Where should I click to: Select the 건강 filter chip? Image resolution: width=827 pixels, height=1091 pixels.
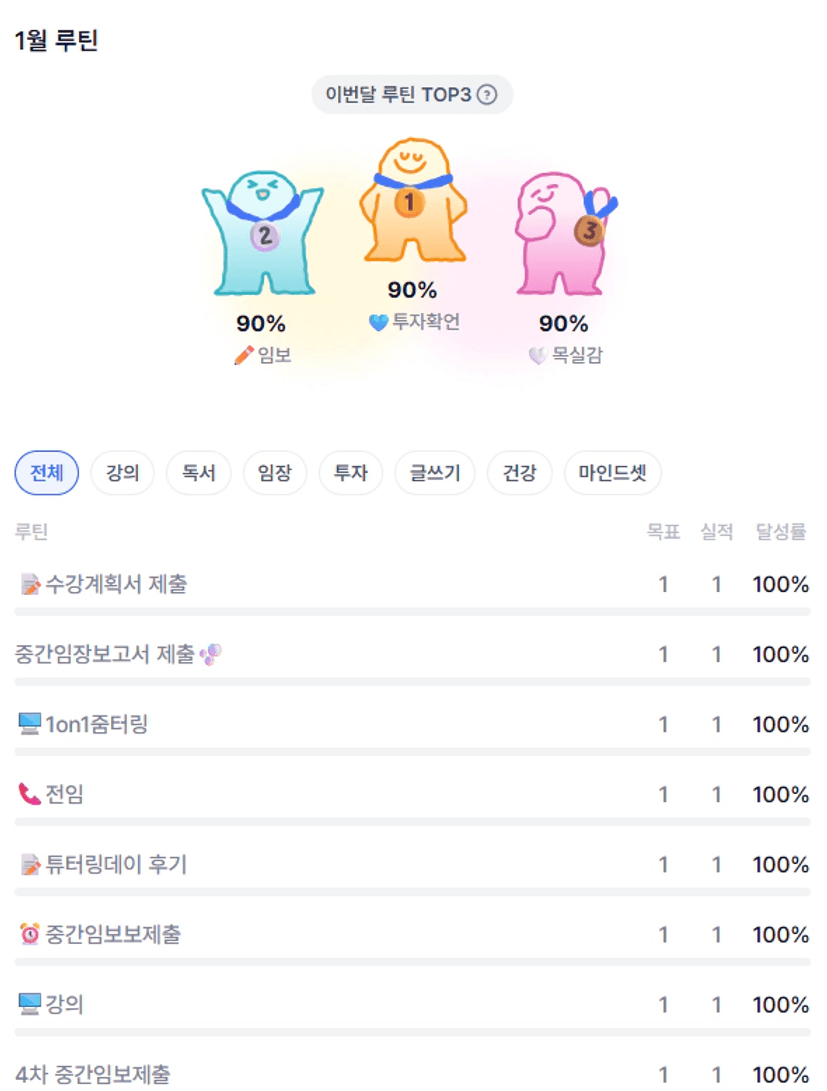pos(519,473)
